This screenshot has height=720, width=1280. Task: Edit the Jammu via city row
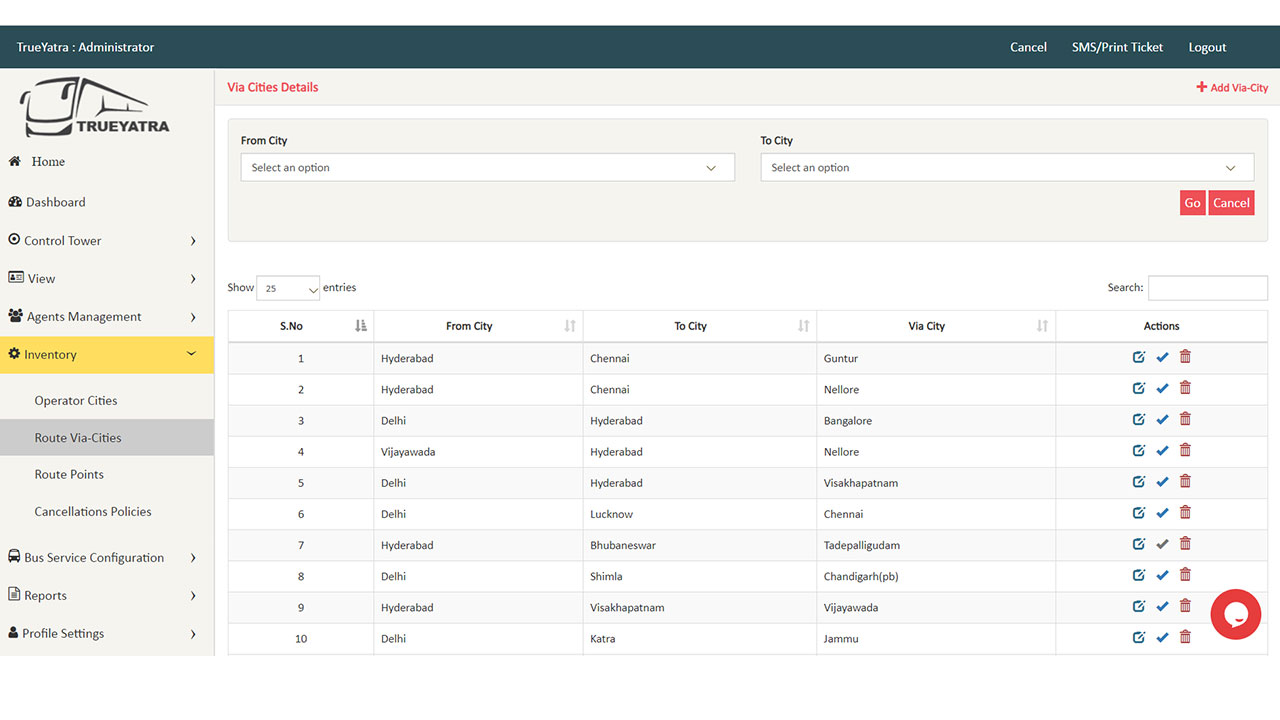[x=1139, y=637]
